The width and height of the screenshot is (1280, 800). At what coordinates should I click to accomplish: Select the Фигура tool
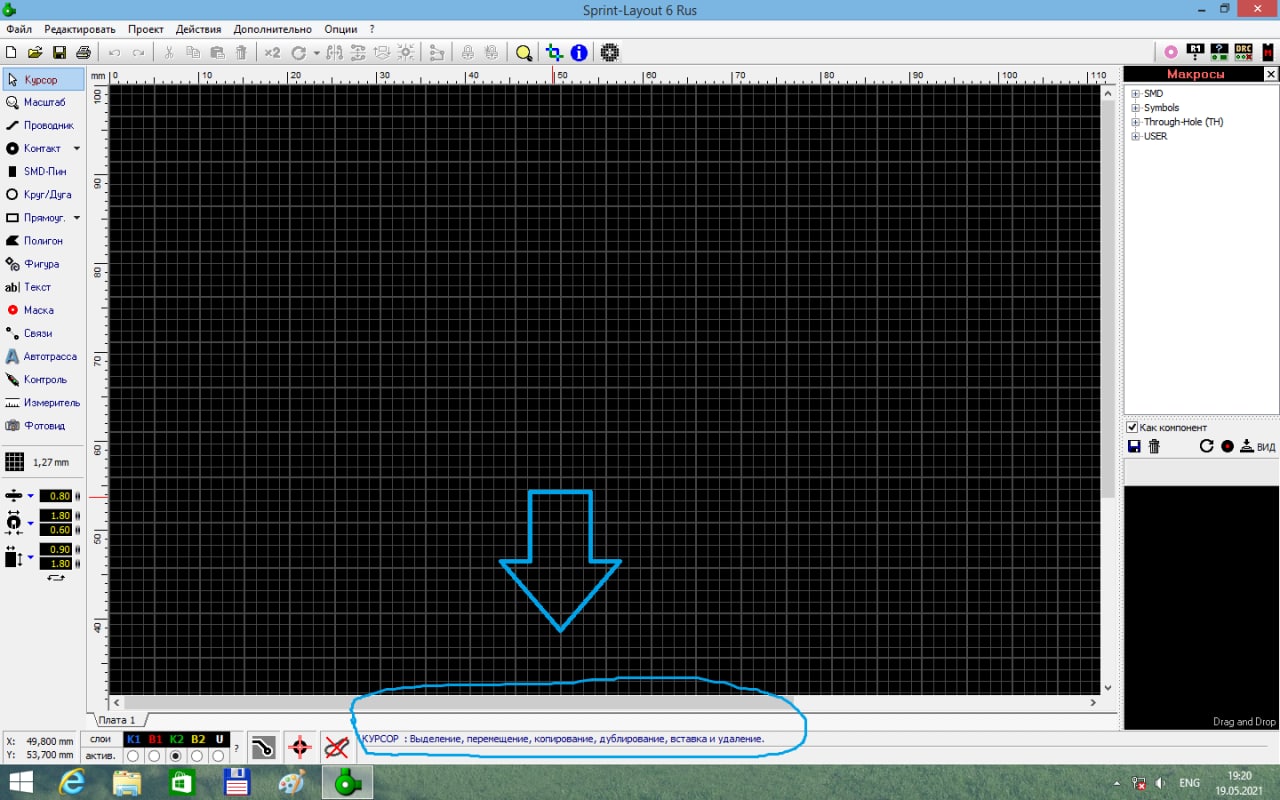42,264
